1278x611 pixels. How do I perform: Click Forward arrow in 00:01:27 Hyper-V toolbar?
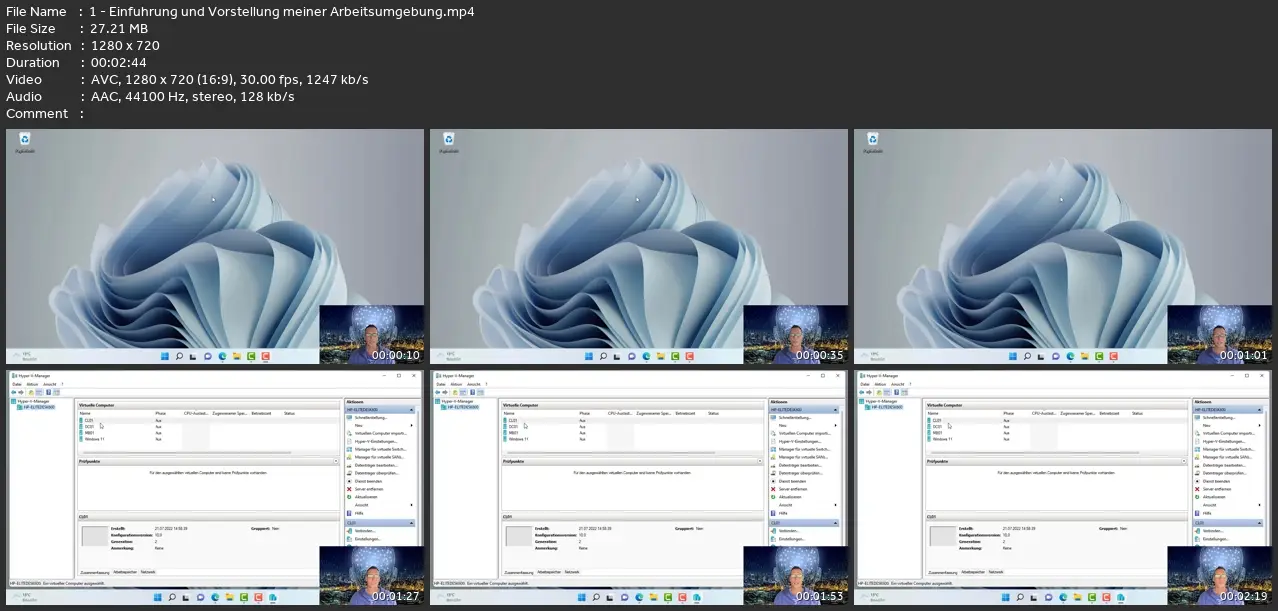tap(20, 392)
